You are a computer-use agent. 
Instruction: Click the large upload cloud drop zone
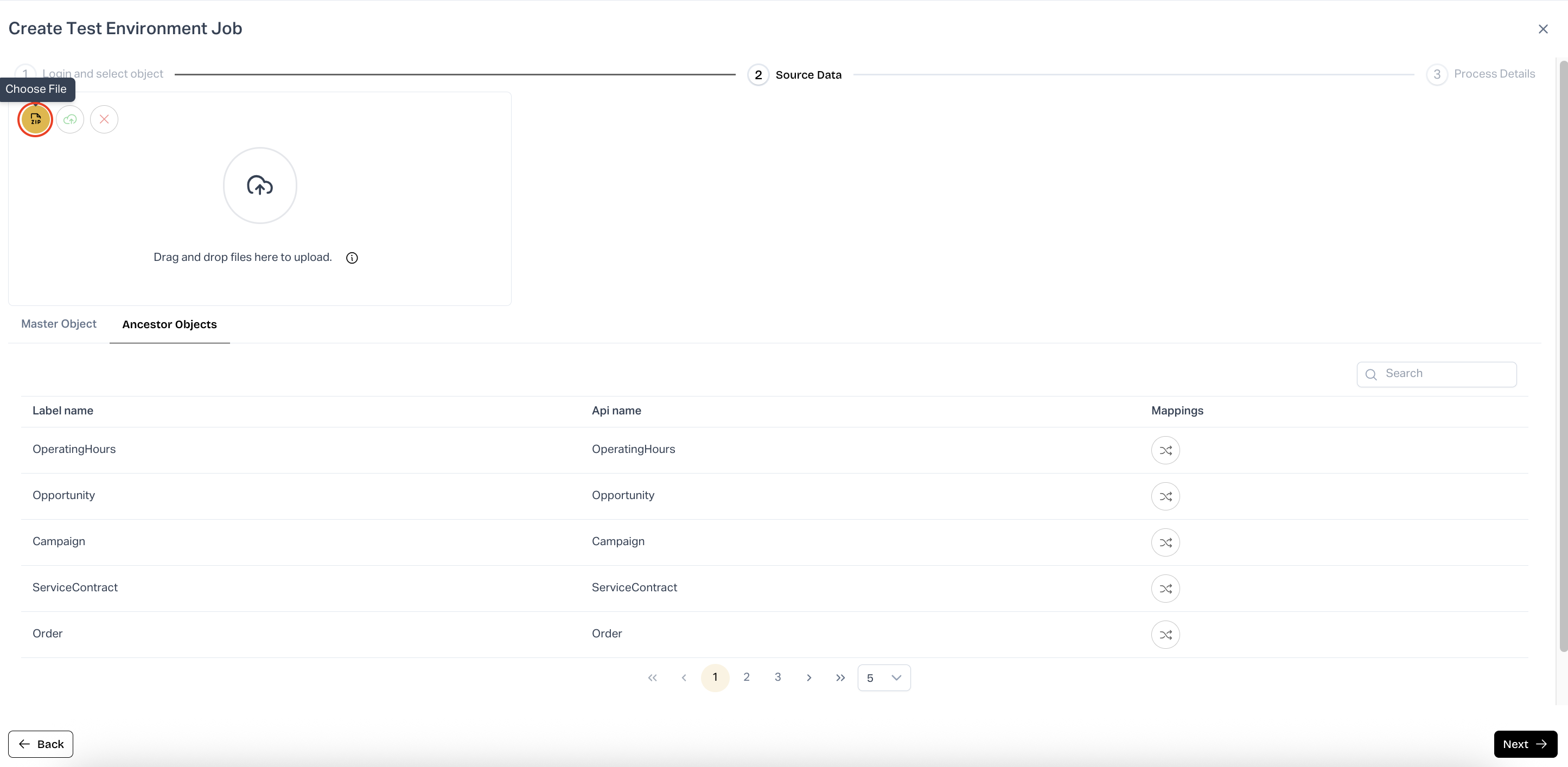pos(260,186)
